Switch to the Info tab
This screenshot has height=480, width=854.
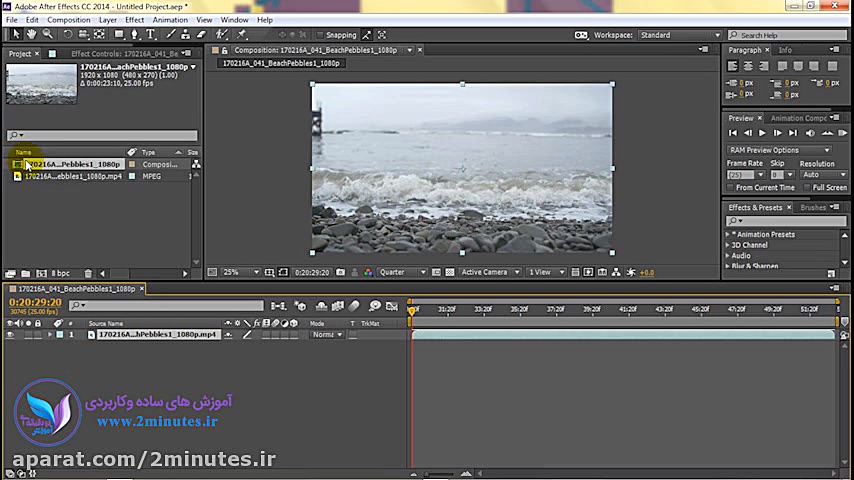coord(785,50)
